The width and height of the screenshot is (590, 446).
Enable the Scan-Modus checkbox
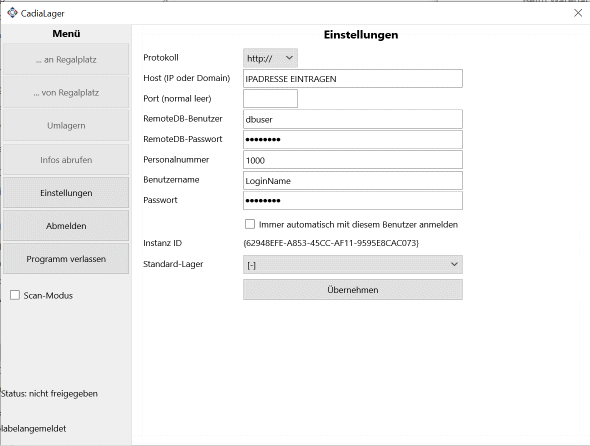(15, 295)
